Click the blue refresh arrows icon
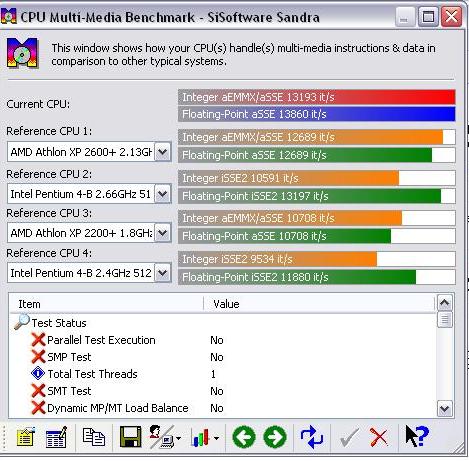 click(x=312, y=437)
